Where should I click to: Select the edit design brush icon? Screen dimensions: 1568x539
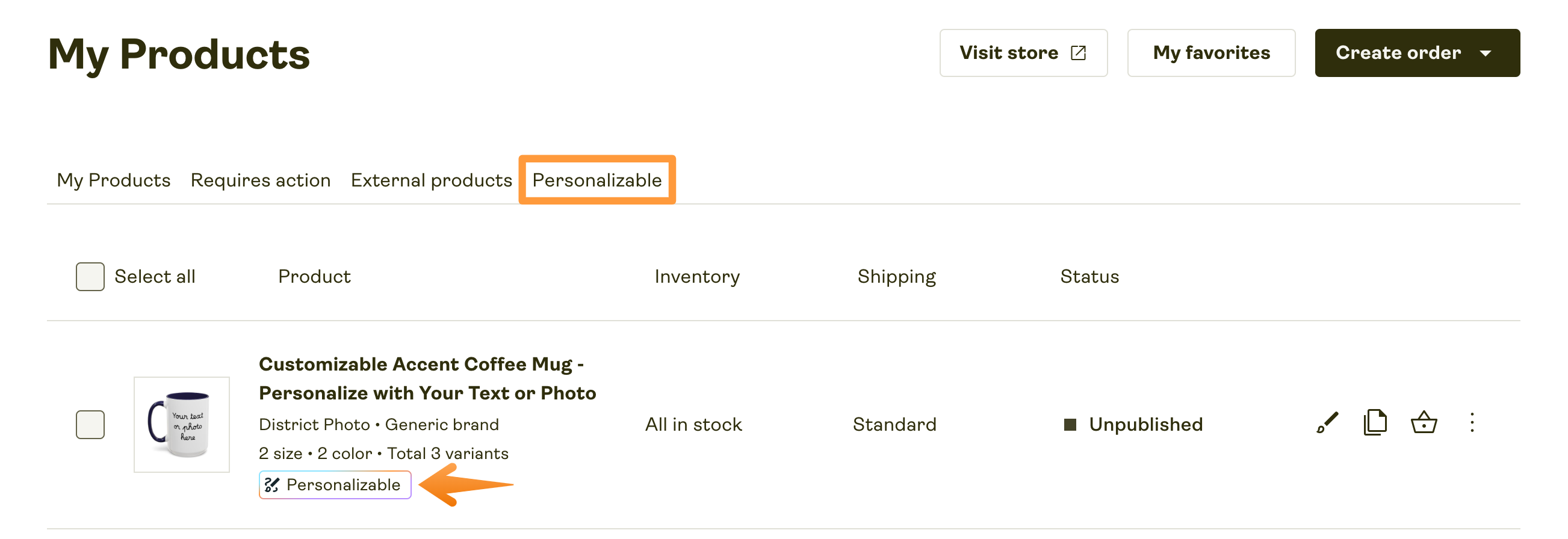[1328, 422]
